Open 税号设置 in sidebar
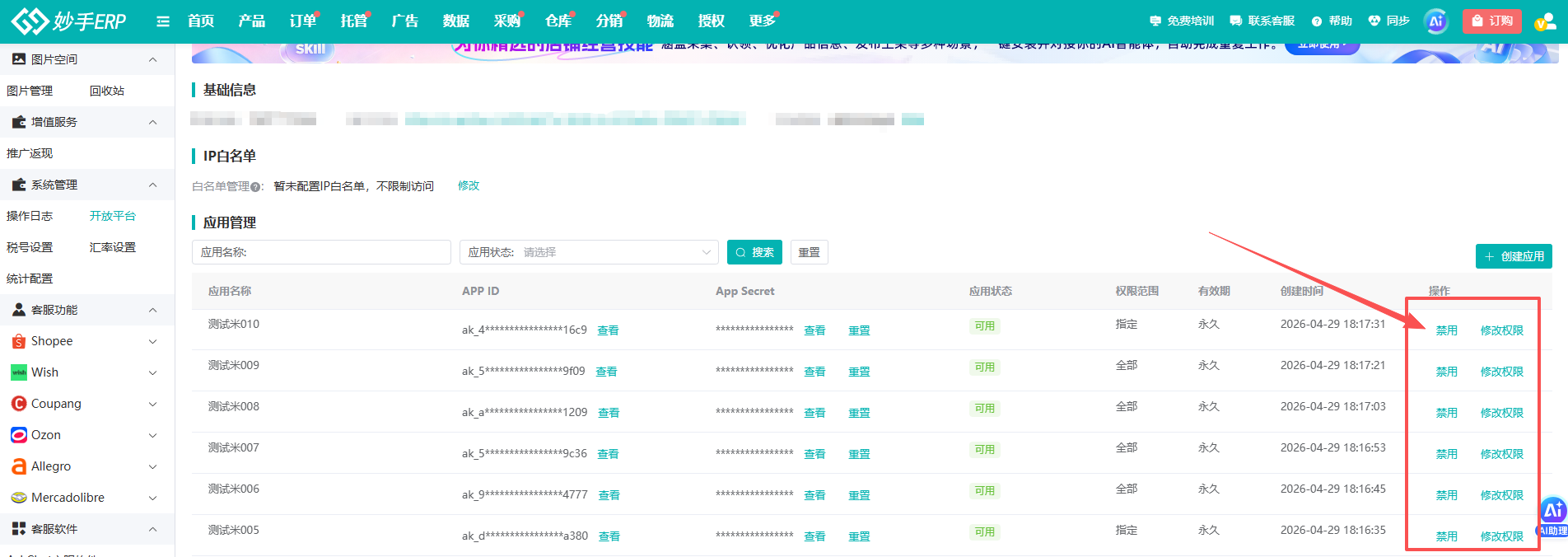The image size is (1568, 557). point(30,247)
